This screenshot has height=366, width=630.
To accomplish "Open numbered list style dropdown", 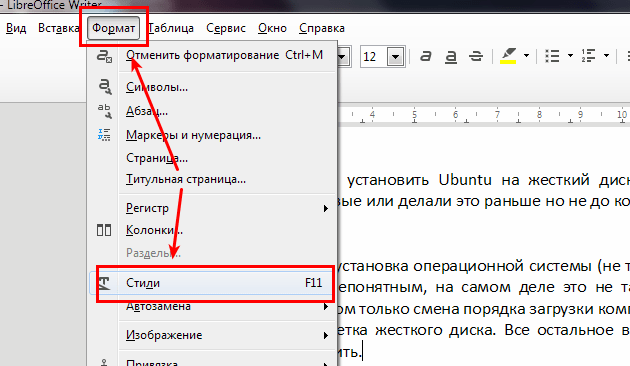I will tap(606, 56).
